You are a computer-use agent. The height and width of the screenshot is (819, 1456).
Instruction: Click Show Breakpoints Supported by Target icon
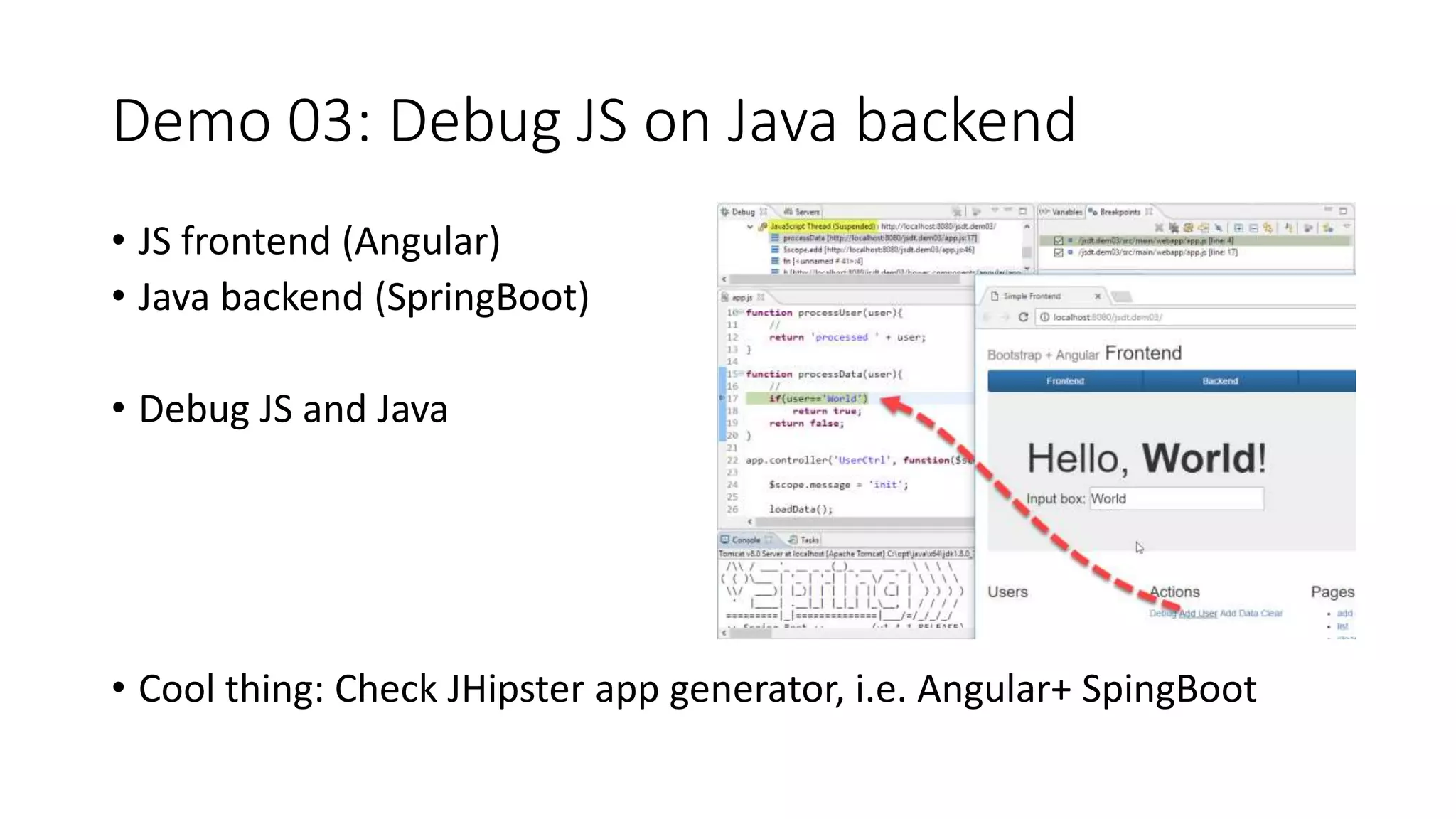(1188, 228)
